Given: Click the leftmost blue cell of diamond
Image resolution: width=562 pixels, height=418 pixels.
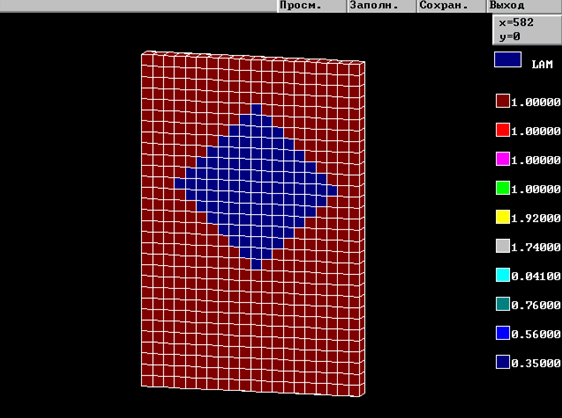Looking at the screenshot, I should (x=180, y=184).
